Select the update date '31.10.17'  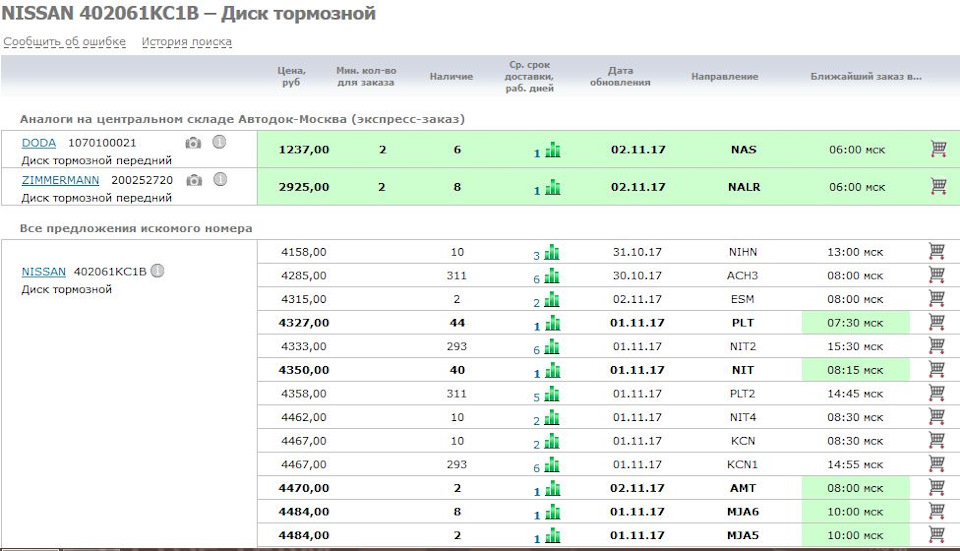(x=637, y=252)
